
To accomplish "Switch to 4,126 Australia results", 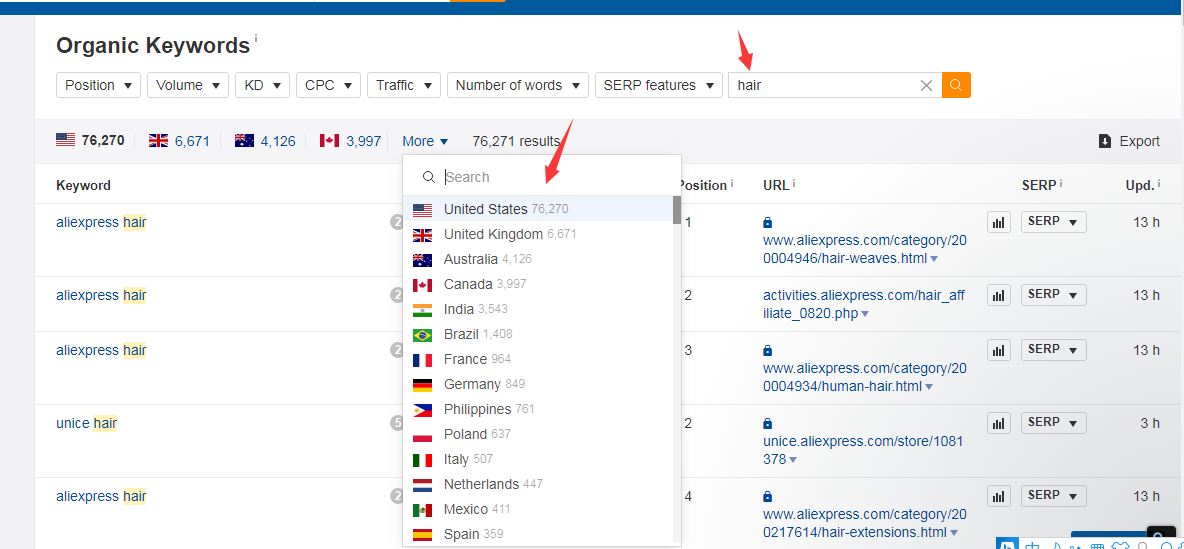I will point(278,141).
